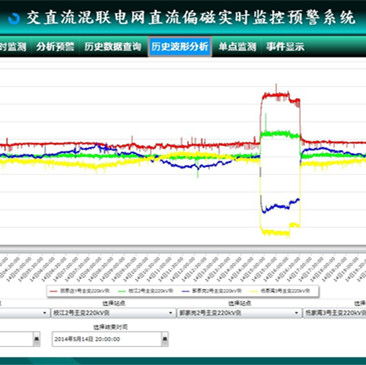Toggle the green 220kV series legend label

(x=151, y=291)
